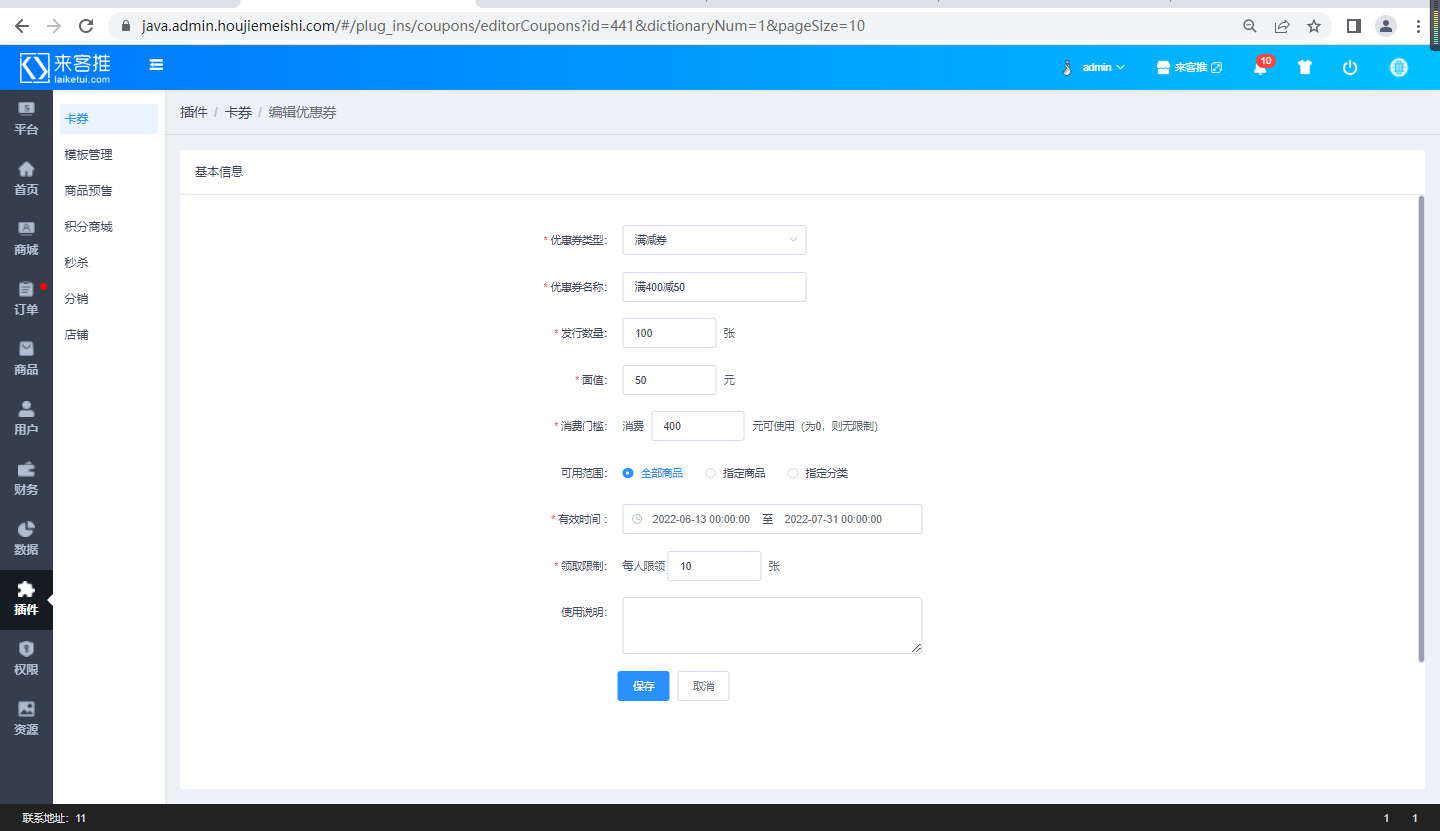Open the 优惠券类型 dropdown showing 满减券
1440x831 pixels.
point(714,240)
